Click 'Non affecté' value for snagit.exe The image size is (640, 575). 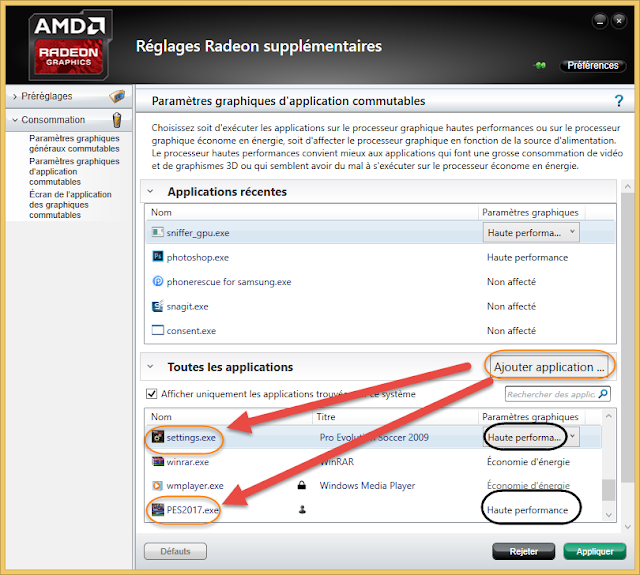click(511, 306)
